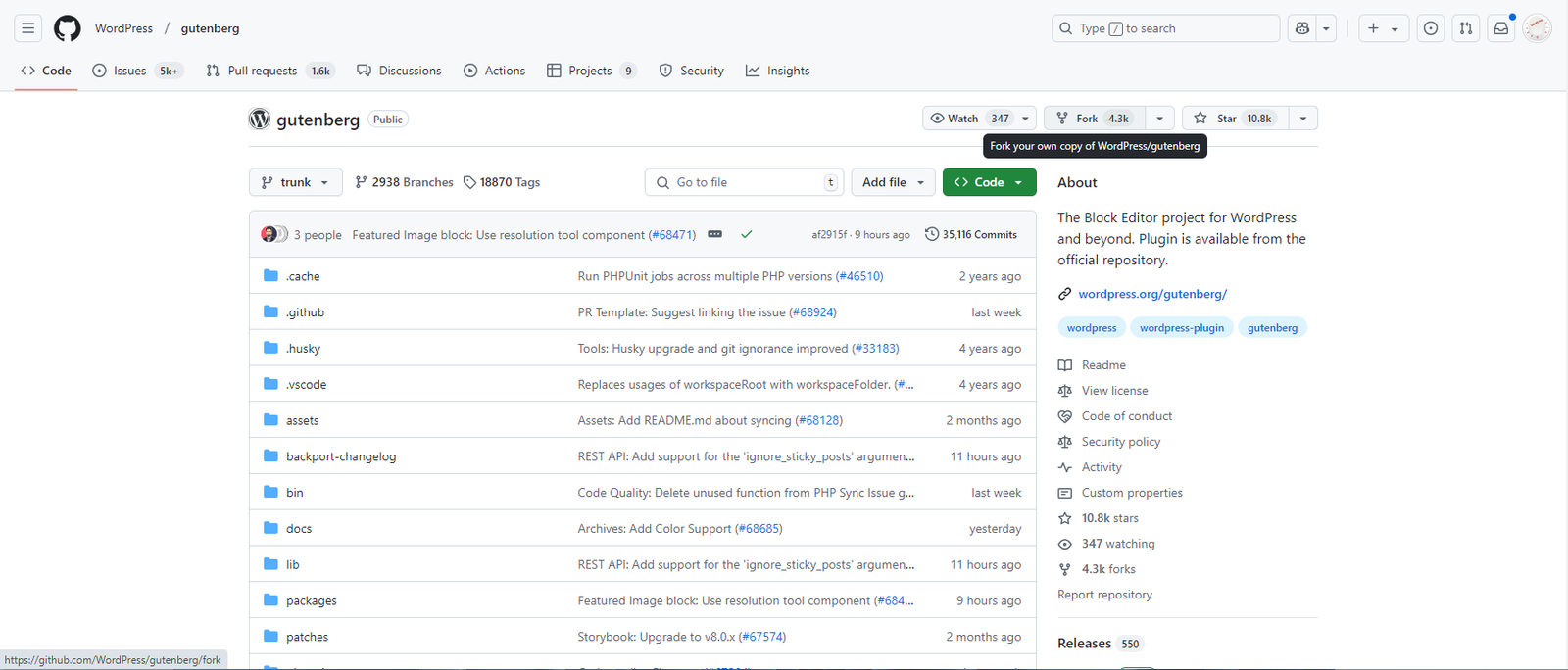Viewport: 1568px width, 670px height.
Task: Click the user profile avatar
Action: [x=1537, y=28]
